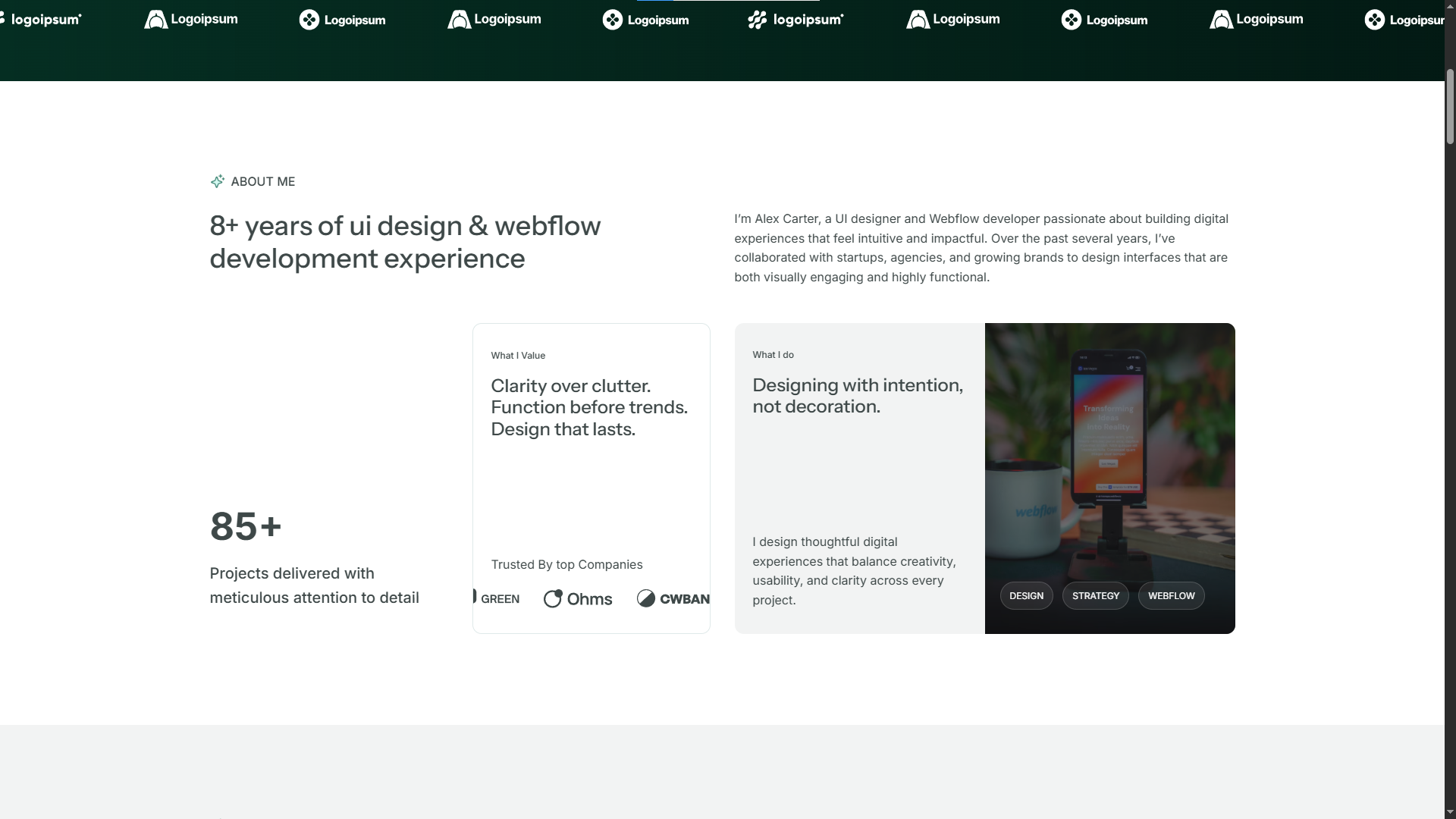Click 'Trusted By top Companies' caption
This screenshot has width=1456, height=819.
566,565
